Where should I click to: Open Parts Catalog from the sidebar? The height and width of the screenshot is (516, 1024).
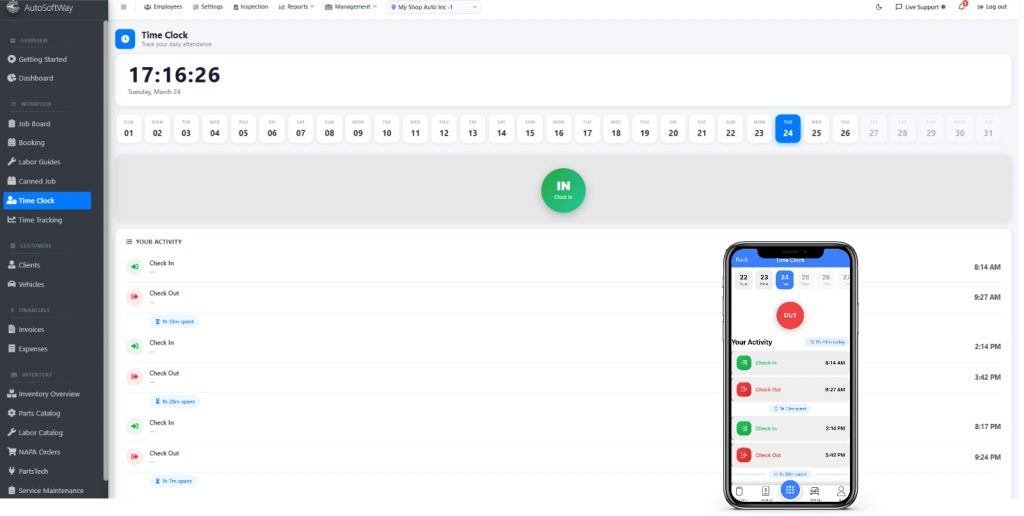[40, 413]
